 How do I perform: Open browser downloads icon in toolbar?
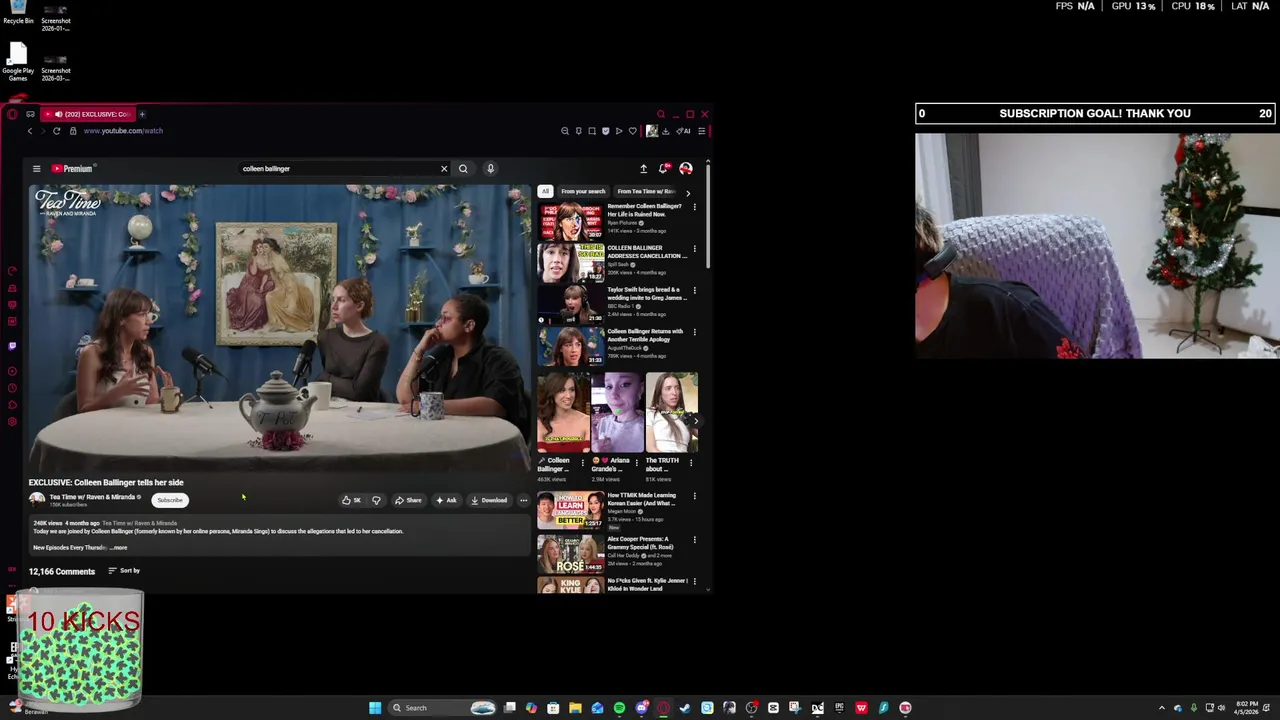pos(665,131)
